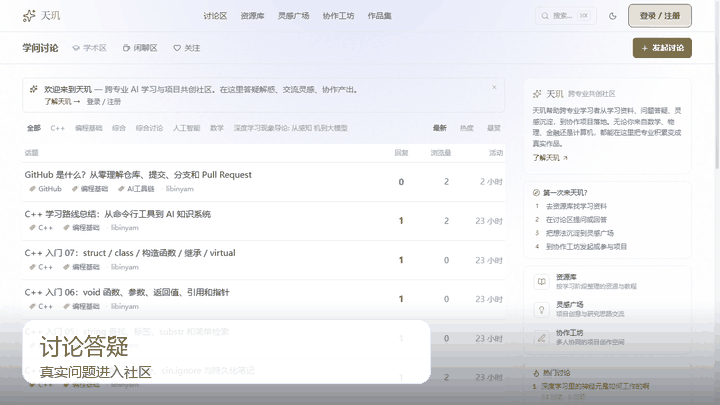This screenshot has width=720, height=405.
Task: Click the 浏览量 column header
Action: click(441, 153)
